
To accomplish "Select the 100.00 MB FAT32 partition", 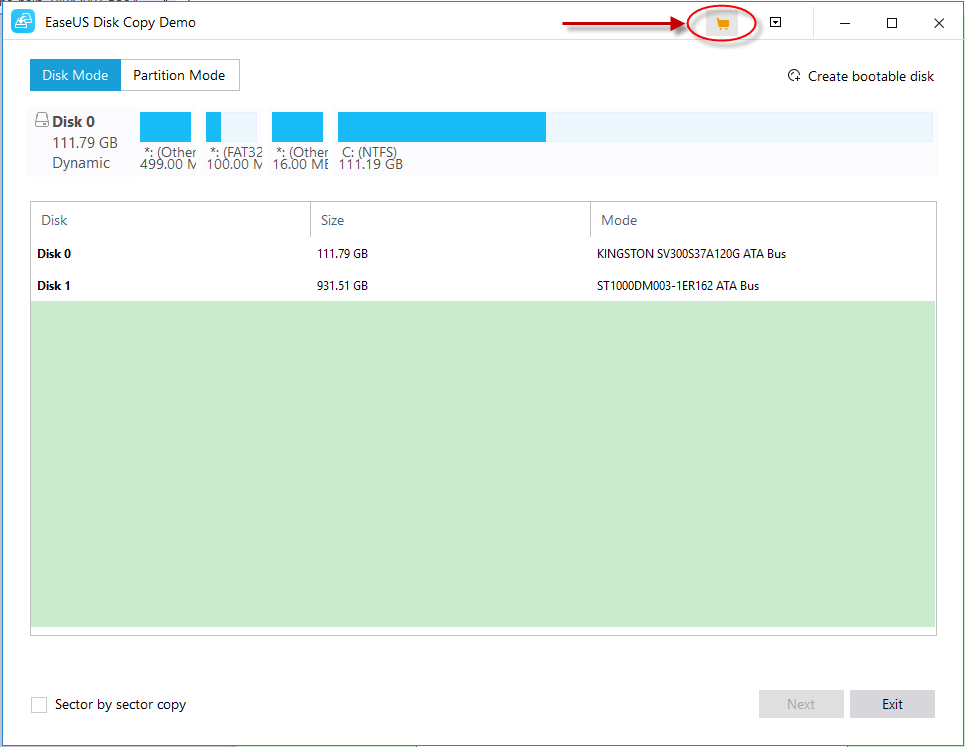I will 231,127.
